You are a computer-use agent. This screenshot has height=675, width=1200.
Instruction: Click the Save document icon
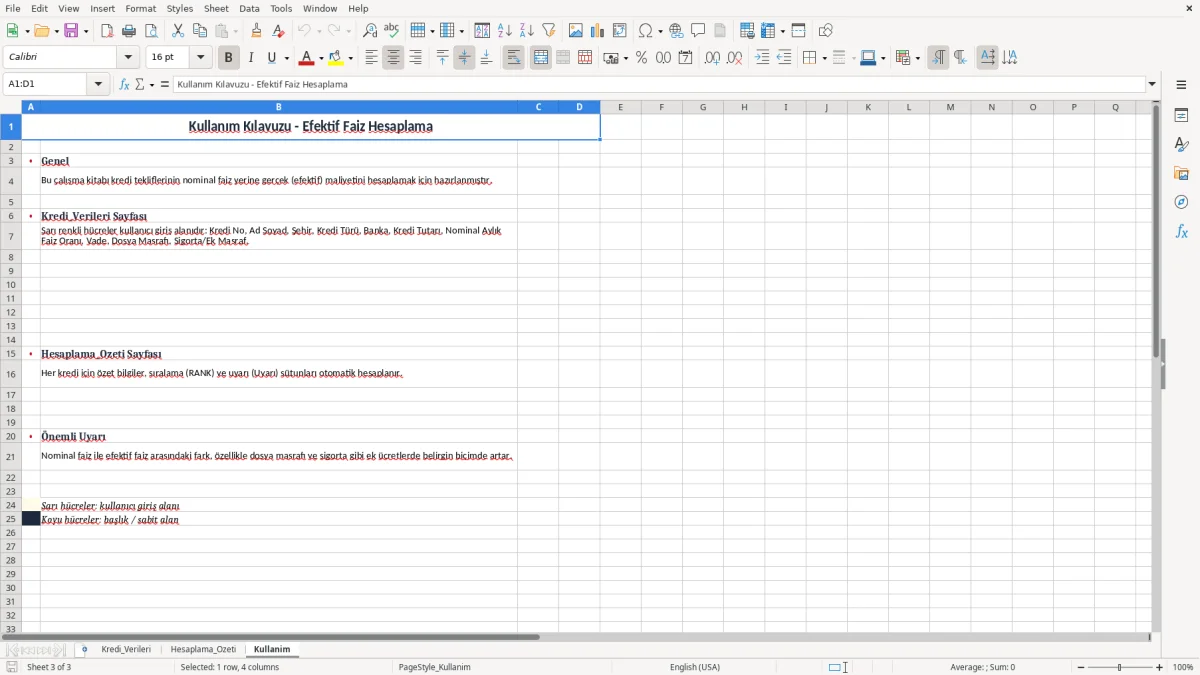point(71,31)
